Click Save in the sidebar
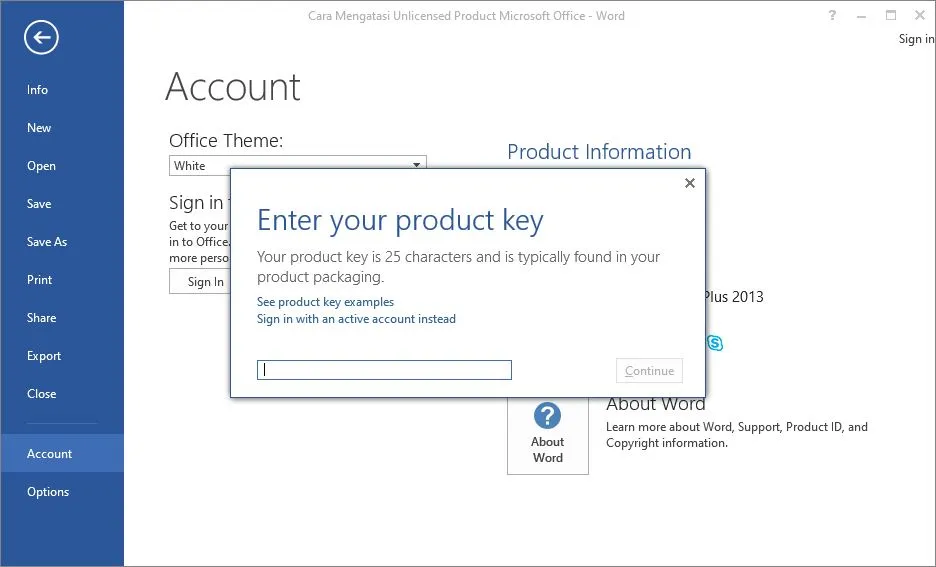This screenshot has width=936, height=567. 39,204
